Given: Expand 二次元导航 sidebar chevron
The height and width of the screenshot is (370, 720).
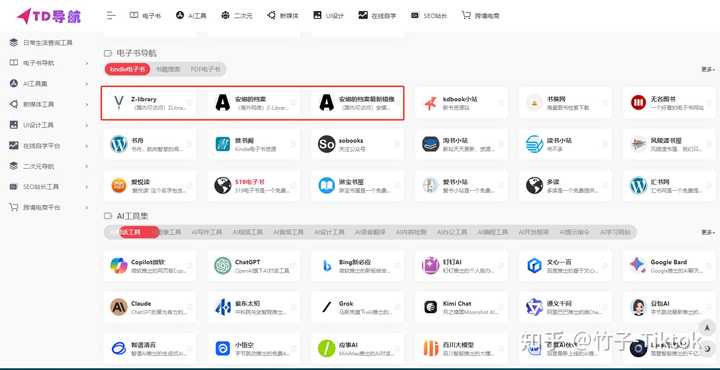Looking at the screenshot, I should coord(86,166).
